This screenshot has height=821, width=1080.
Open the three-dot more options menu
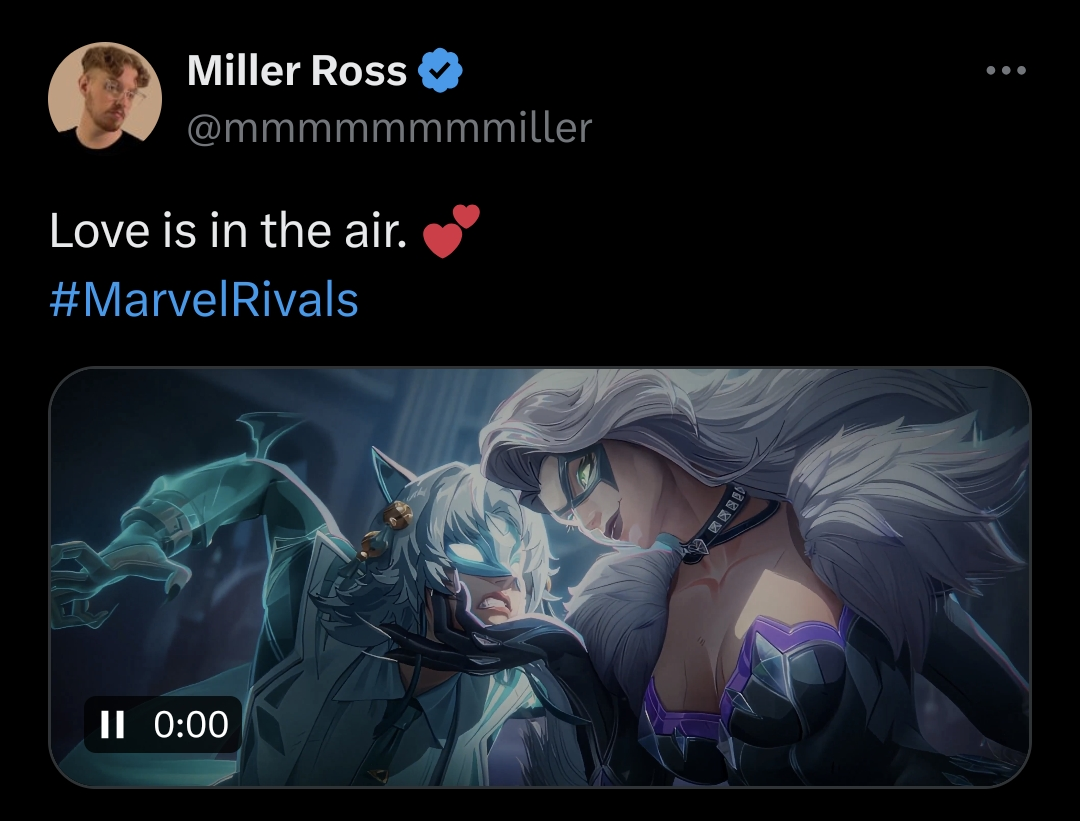point(1006,70)
